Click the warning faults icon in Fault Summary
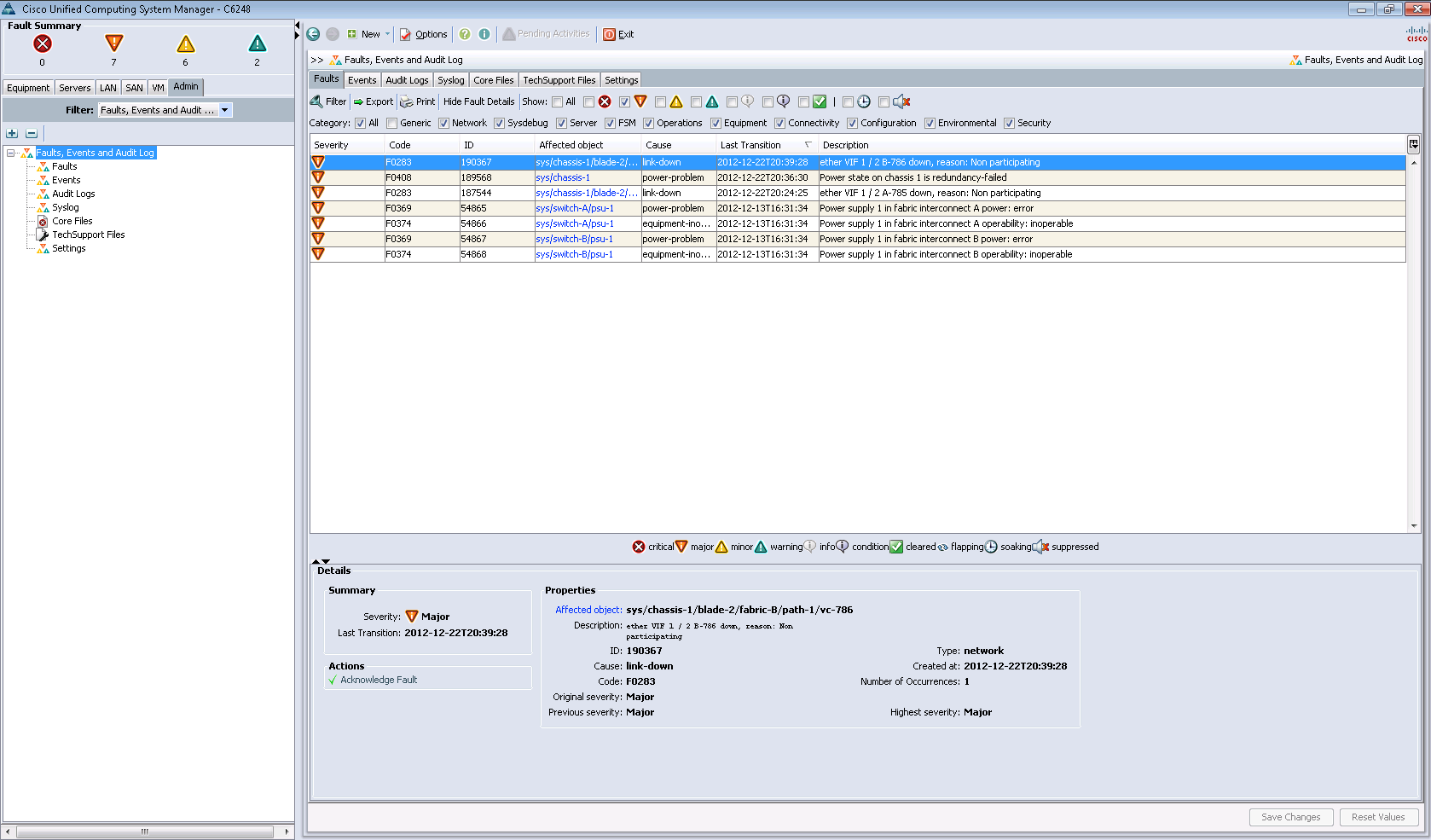The height and width of the screenshot is (840, 1431). [x=257, y=43]
